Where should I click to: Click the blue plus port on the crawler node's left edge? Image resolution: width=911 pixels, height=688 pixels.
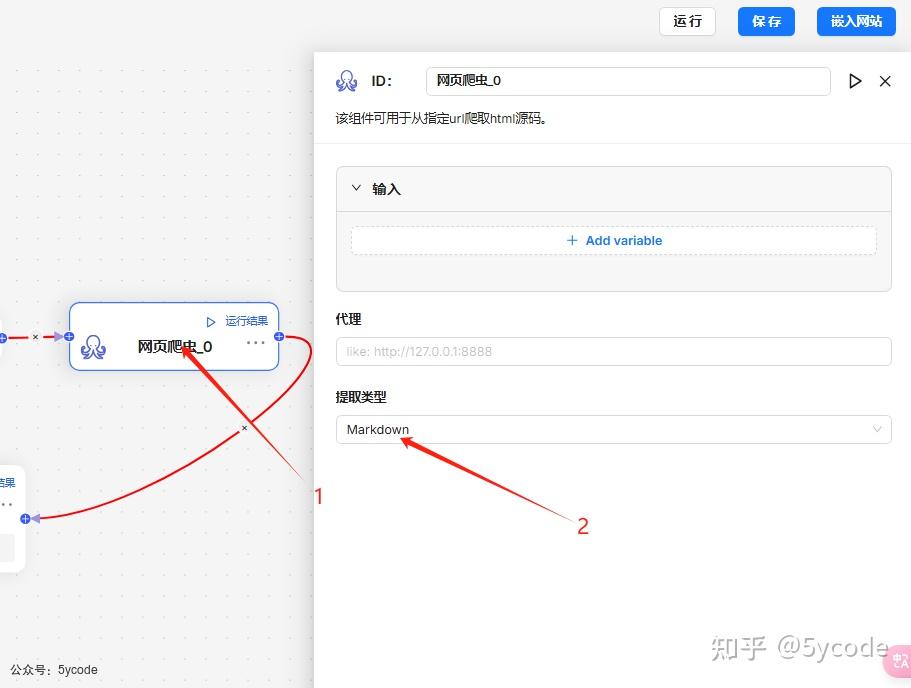[69, 337]
